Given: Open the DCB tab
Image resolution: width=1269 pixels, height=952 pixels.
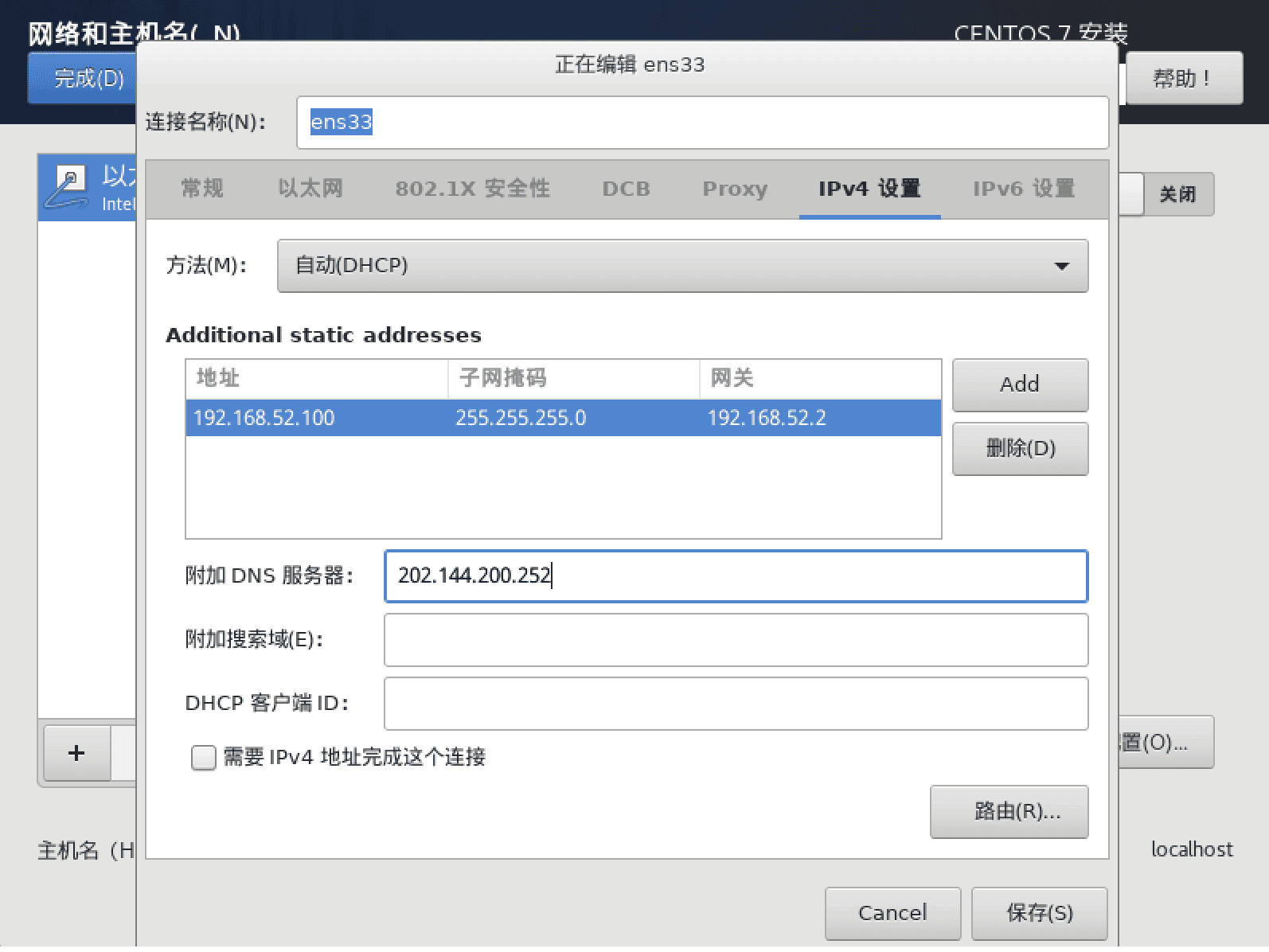Looking at the screenshot, I should 627,189.
